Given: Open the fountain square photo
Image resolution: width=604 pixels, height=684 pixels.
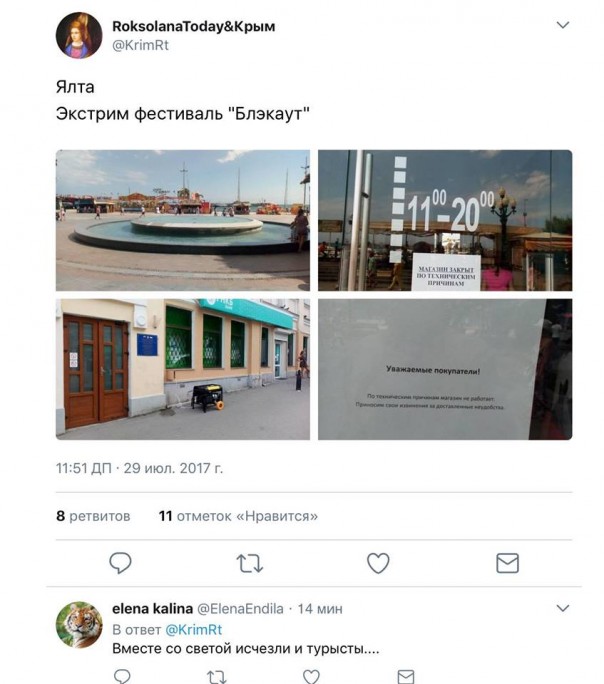Looking at the screenshot, I should pos(183,220).
